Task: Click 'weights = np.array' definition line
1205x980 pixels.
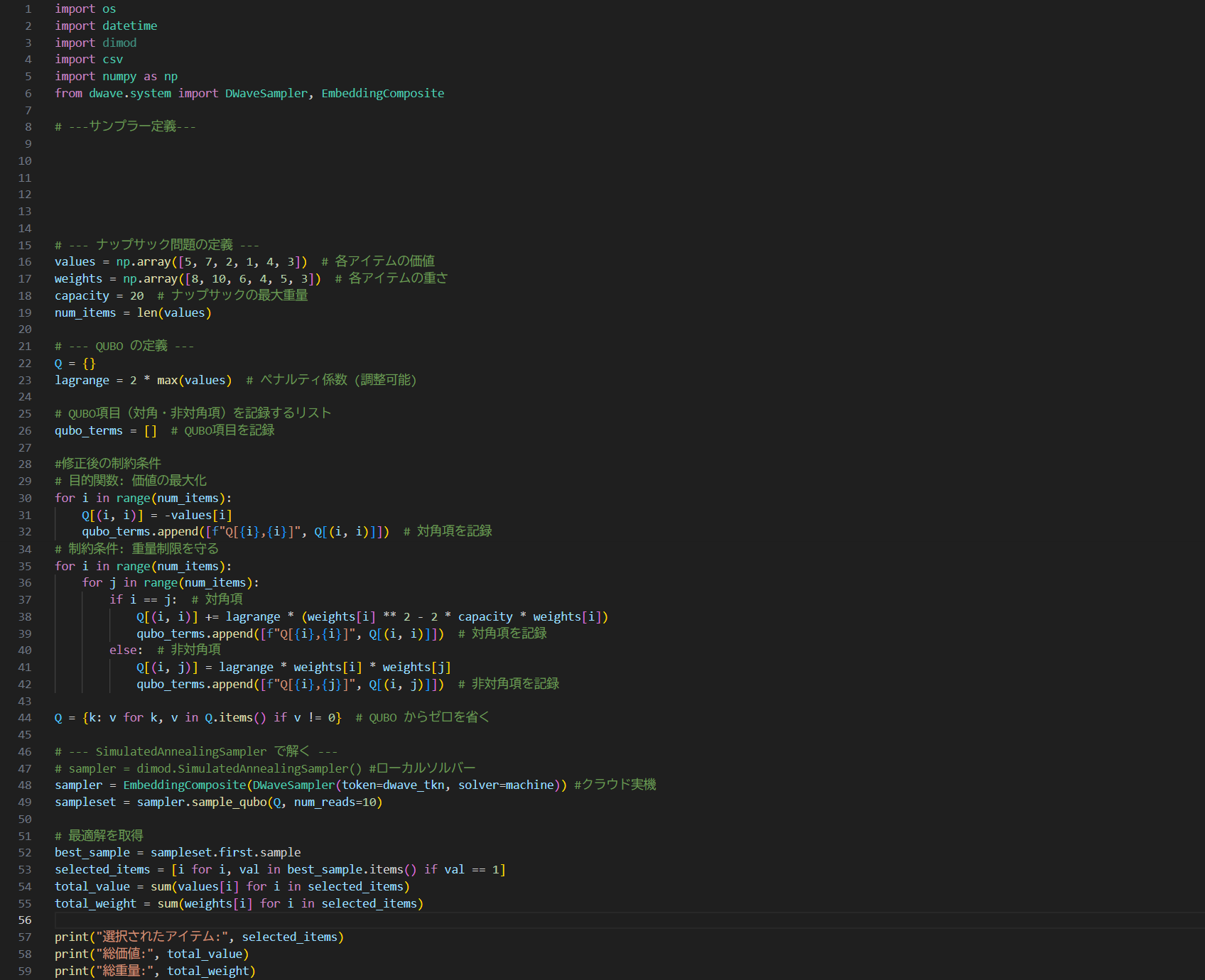Action: [188, 279]
